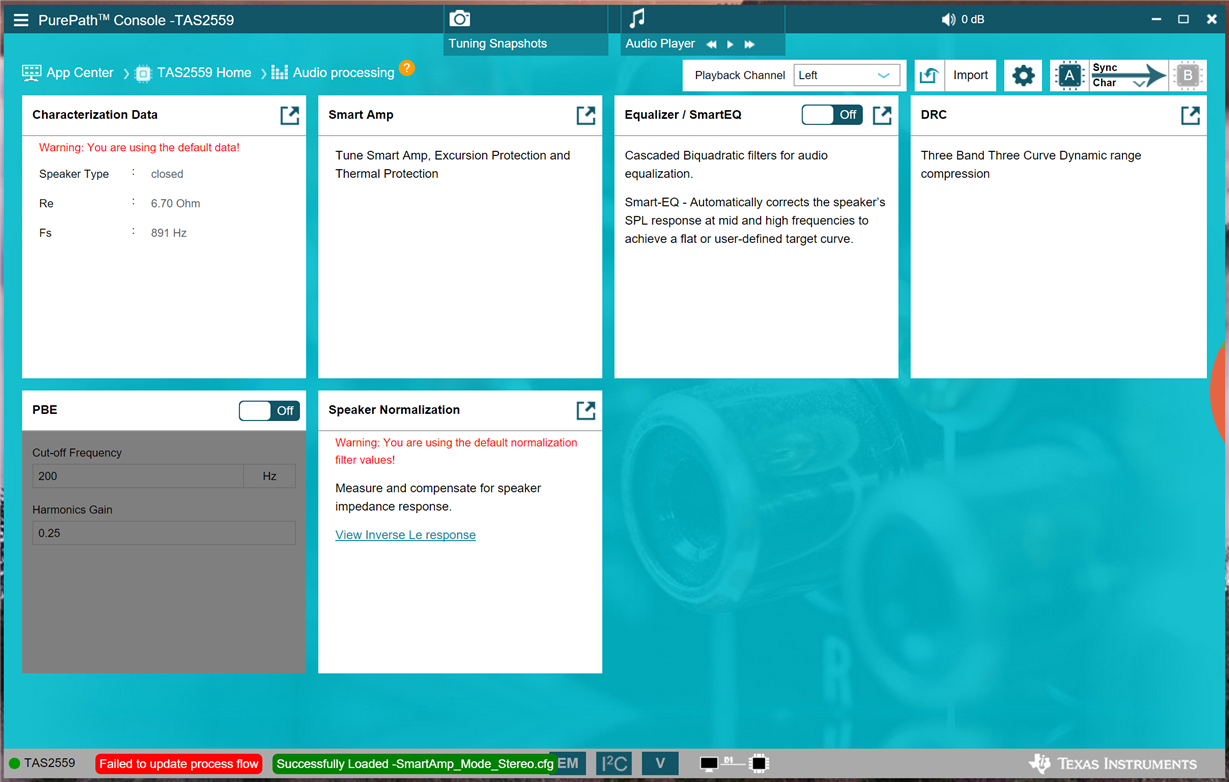Viewport: 1229px width, 782px height.
Task: Open Characterization Data panel
Action: (290, 115)
